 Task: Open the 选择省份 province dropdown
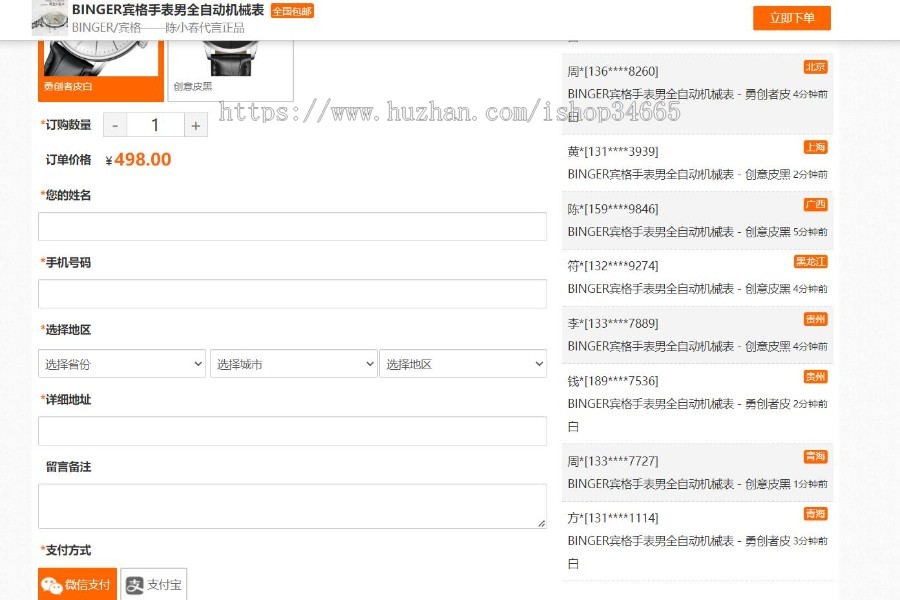click(x=122, y=363)
